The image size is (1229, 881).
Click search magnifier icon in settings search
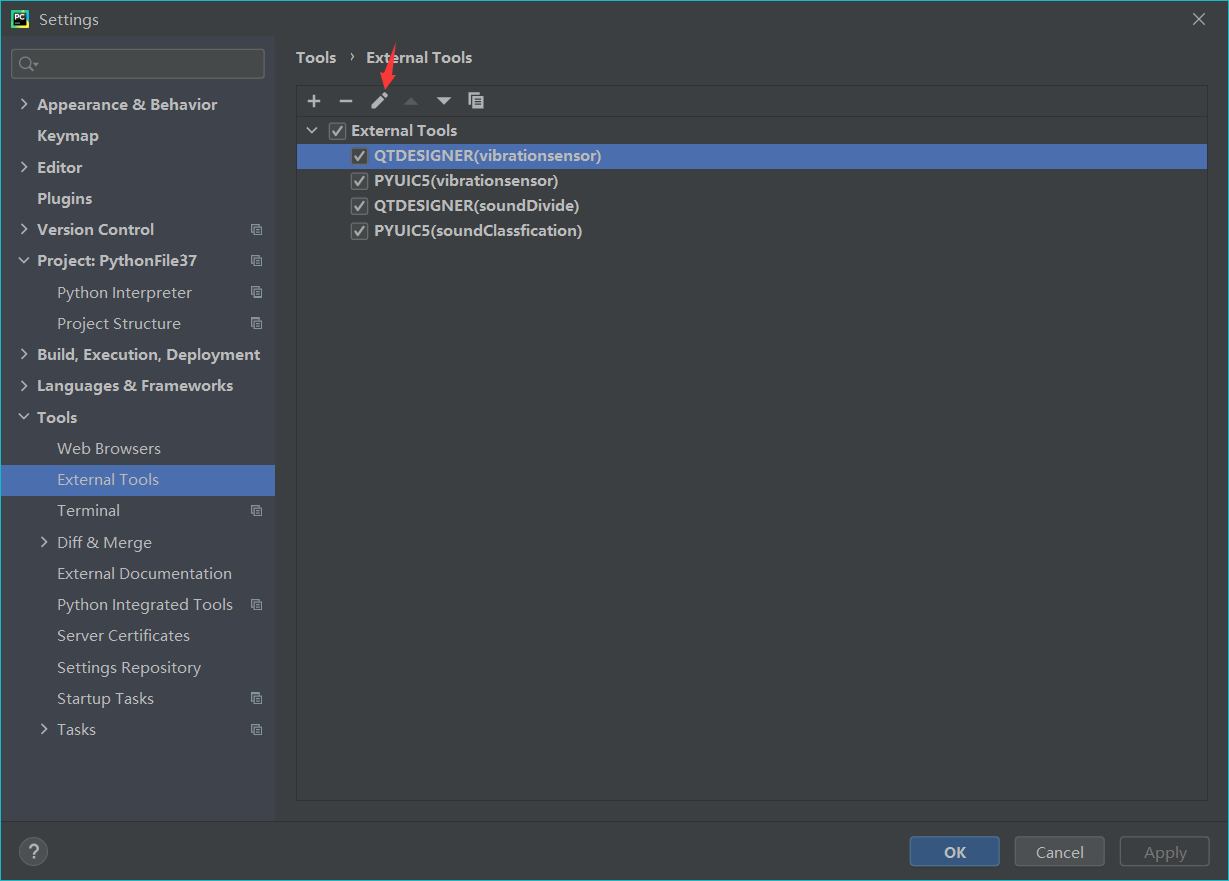pyautogui.click(x=27, y=64)
